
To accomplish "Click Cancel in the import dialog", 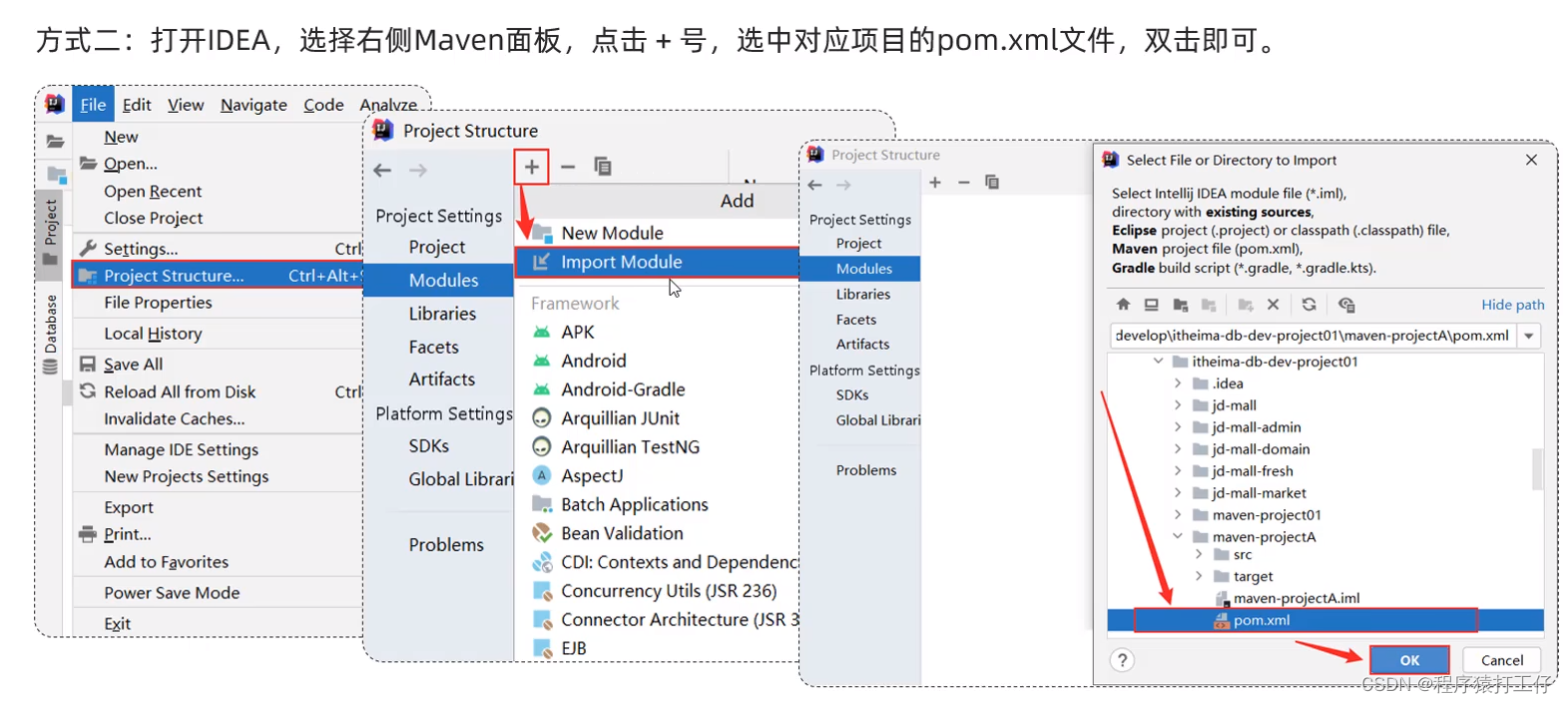I will coord(1501,660).
